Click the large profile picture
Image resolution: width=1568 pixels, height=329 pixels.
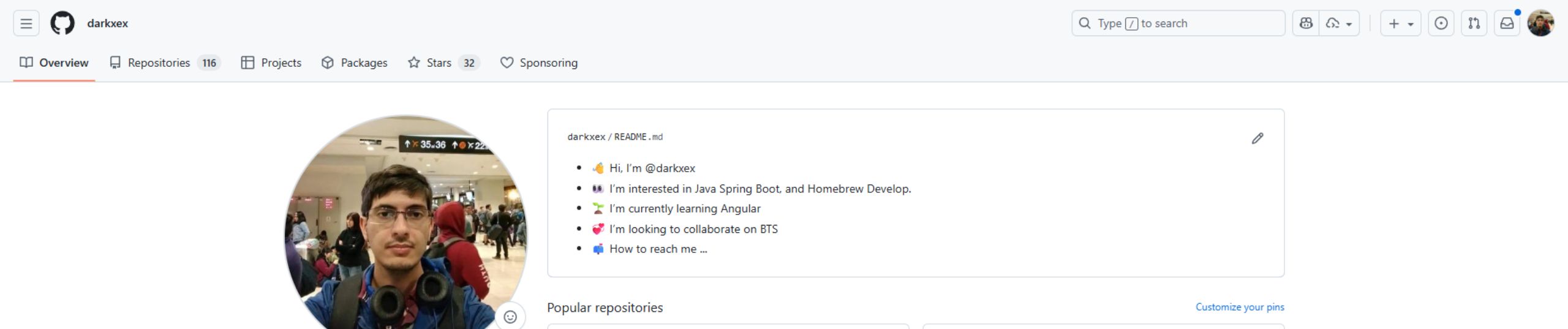[x=405, y=227]
